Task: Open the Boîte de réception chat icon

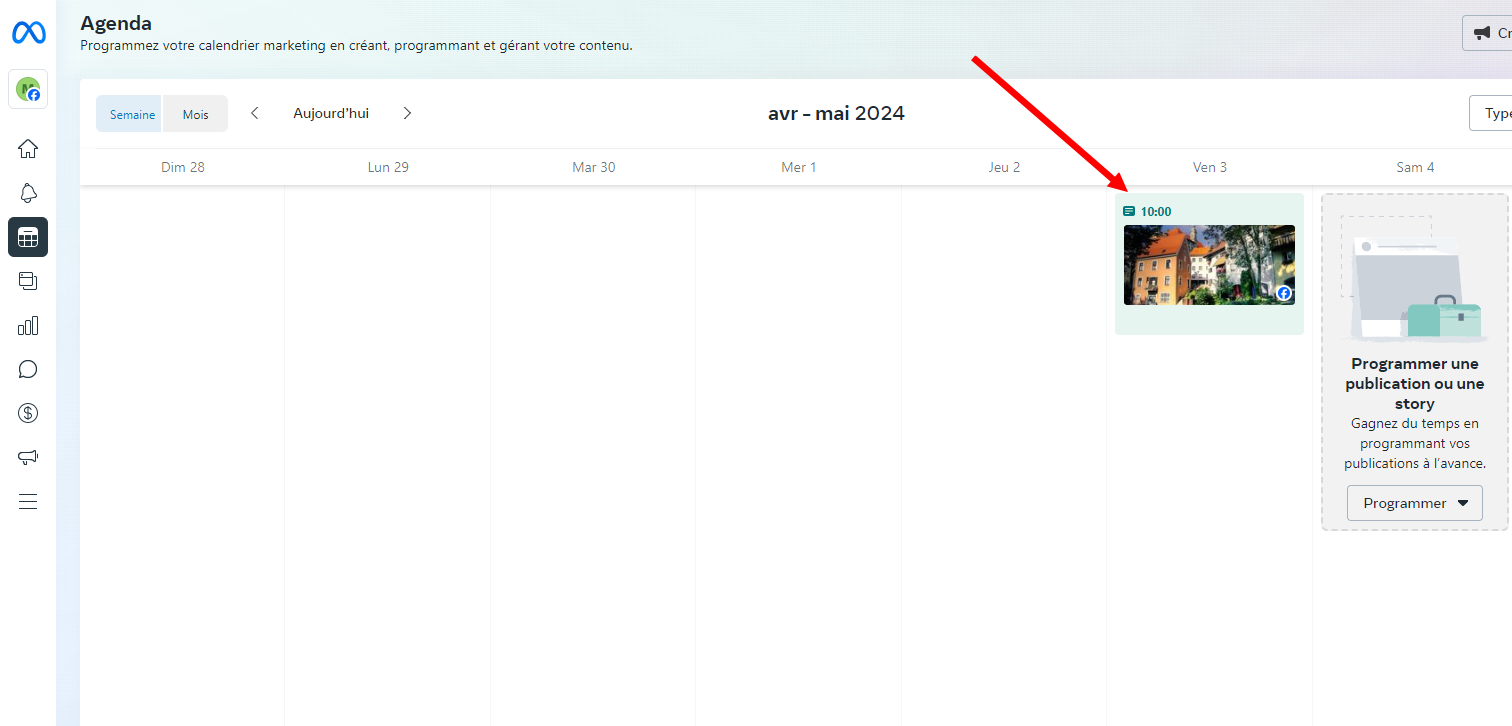Action: point(27,369)
